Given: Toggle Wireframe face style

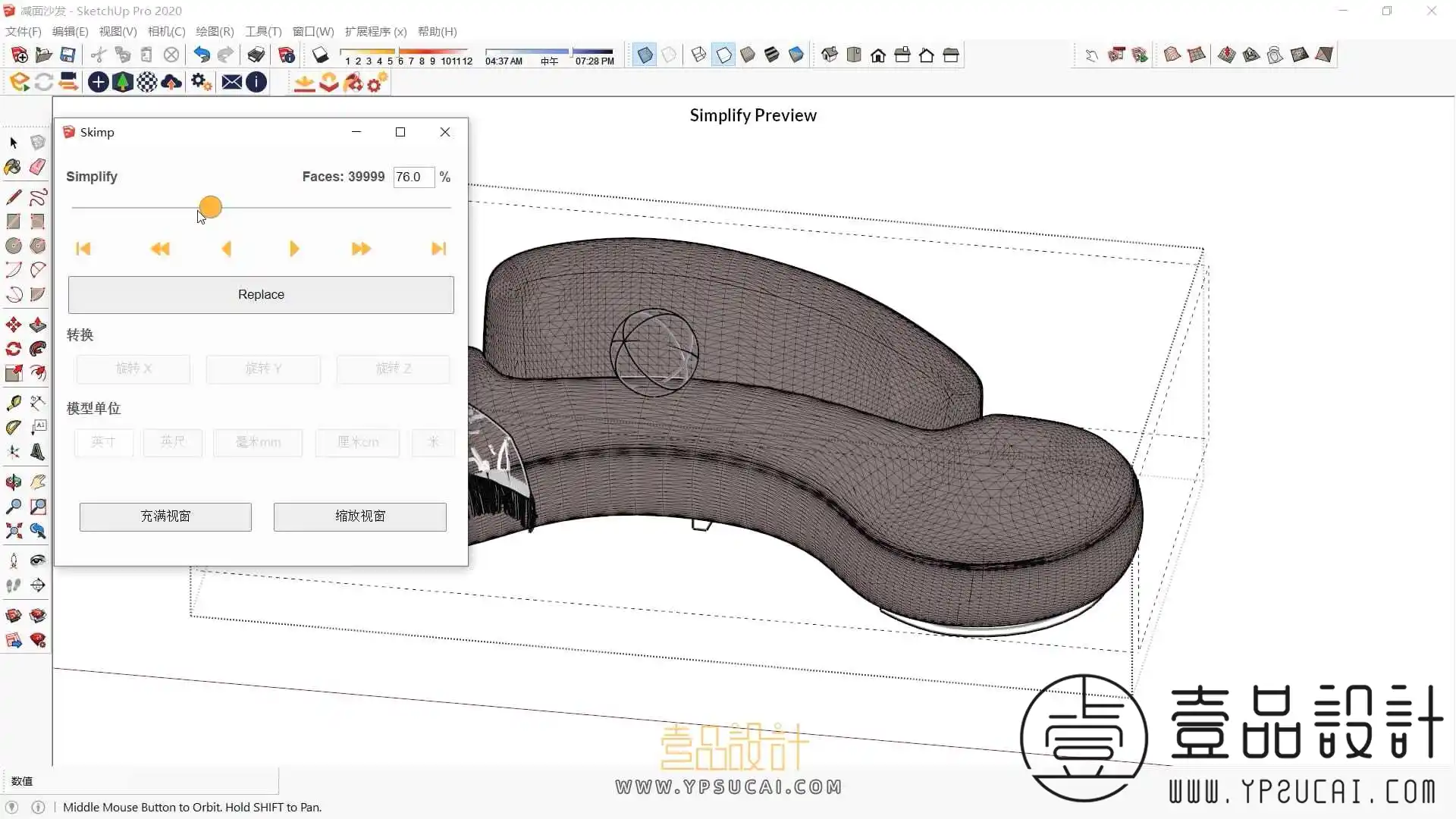Looking at the screenshot, I should tap(699, 55).
